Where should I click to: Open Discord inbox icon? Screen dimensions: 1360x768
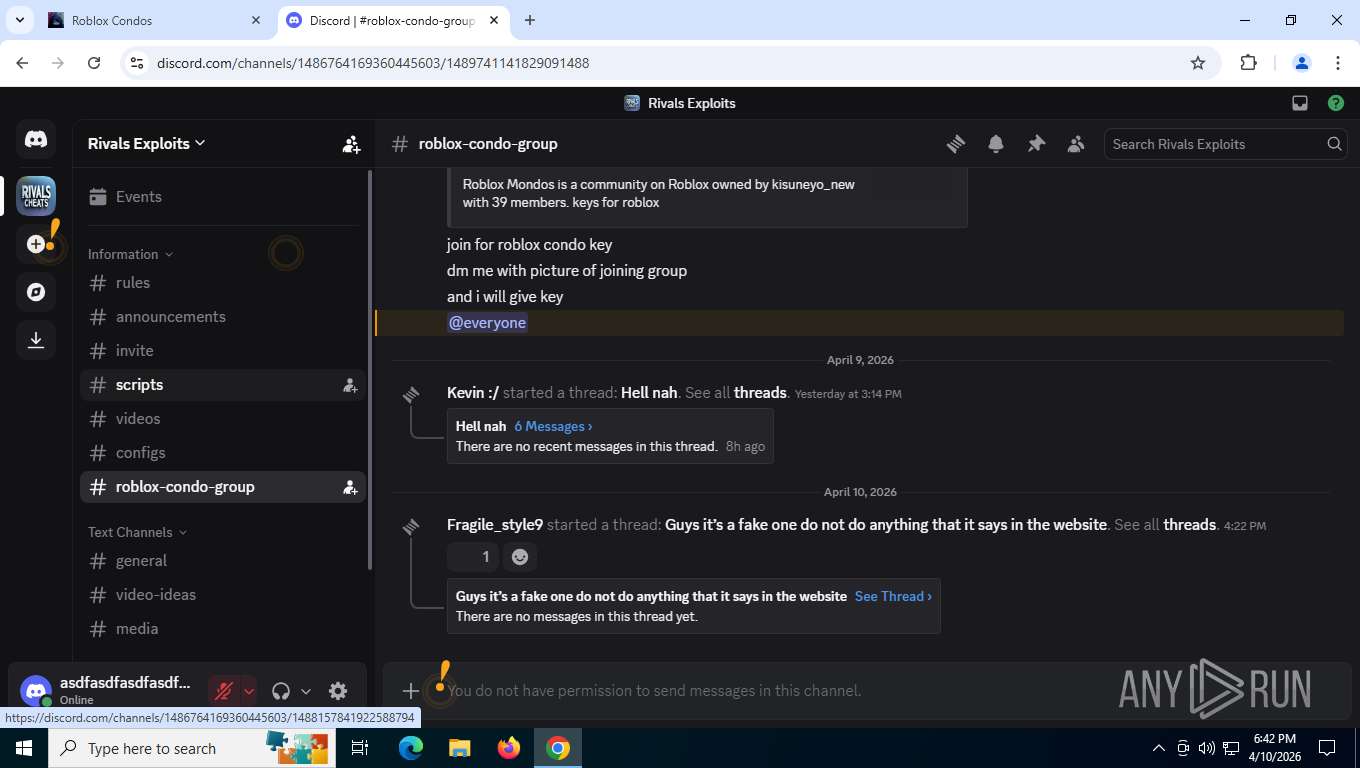click(1300, 103)
